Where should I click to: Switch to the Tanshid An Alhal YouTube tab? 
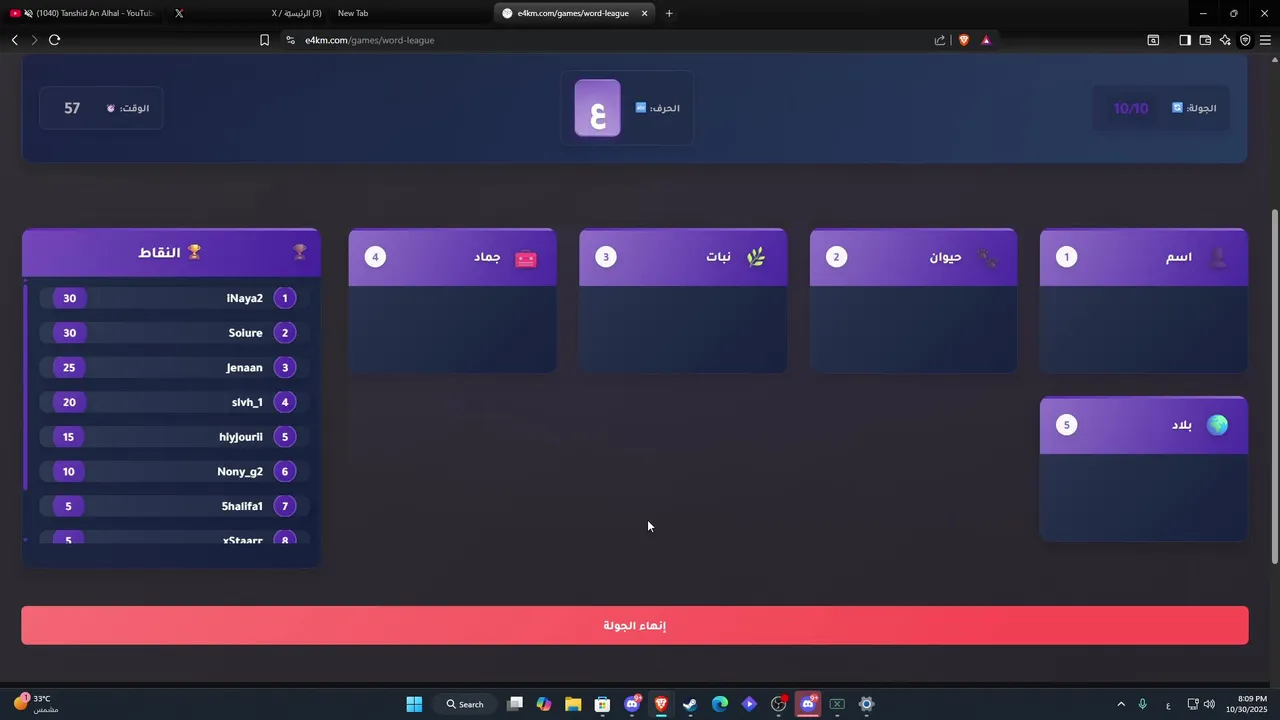(82, 13)
